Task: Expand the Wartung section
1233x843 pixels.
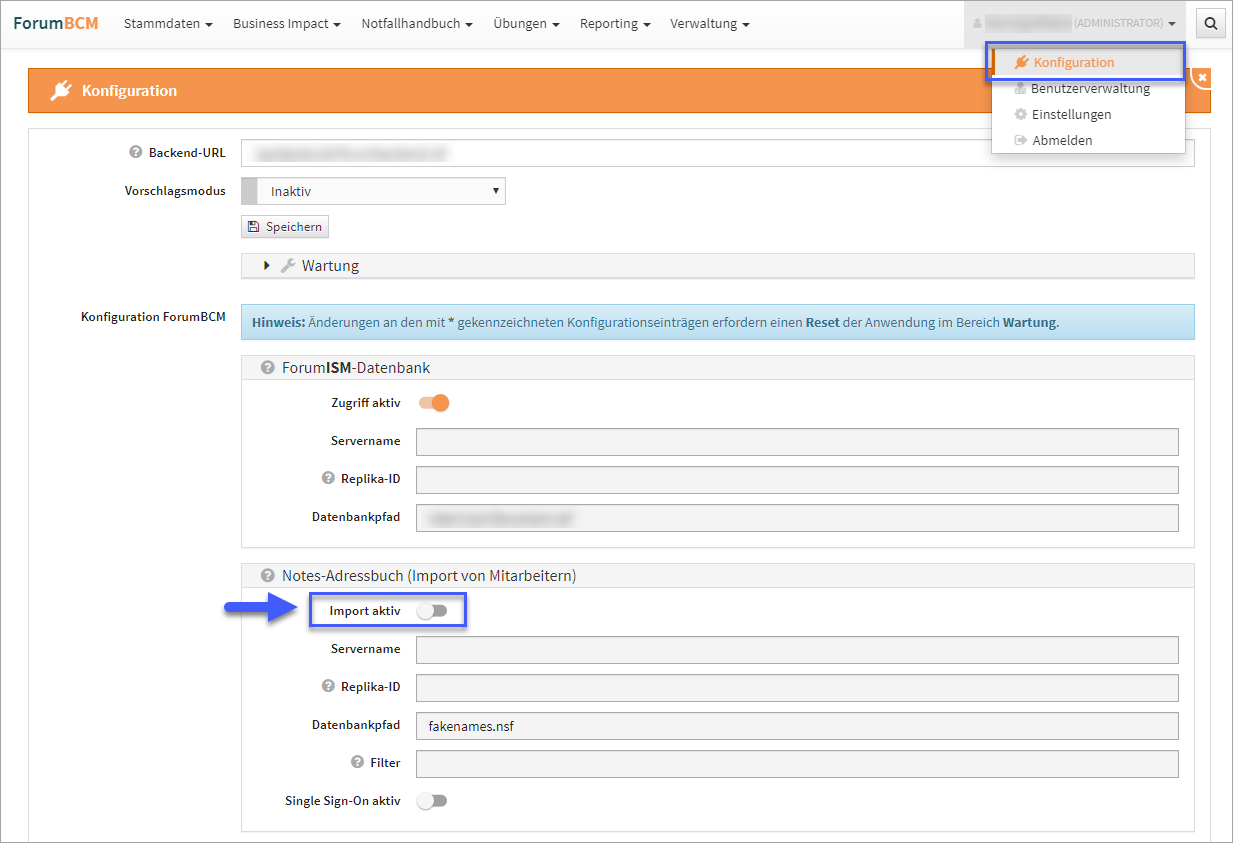Action: click(x=267, y=266)
